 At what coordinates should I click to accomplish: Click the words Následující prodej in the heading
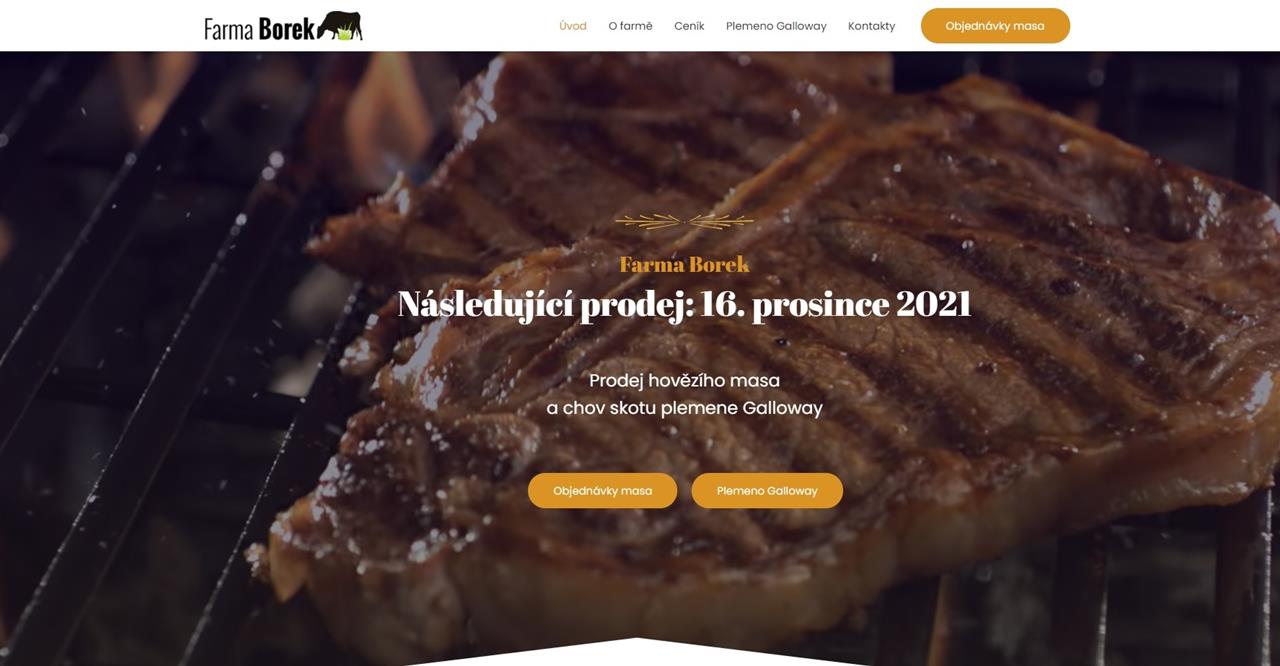tap(545, 304)
